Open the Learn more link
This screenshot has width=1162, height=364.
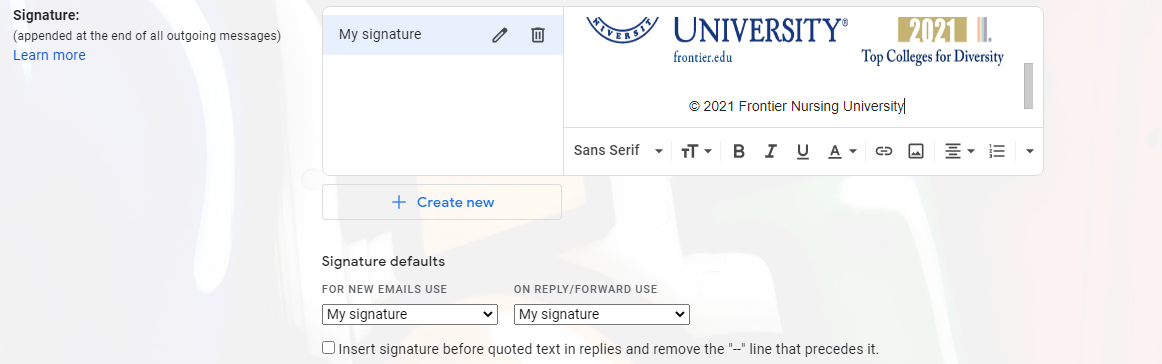pos(49,56)
